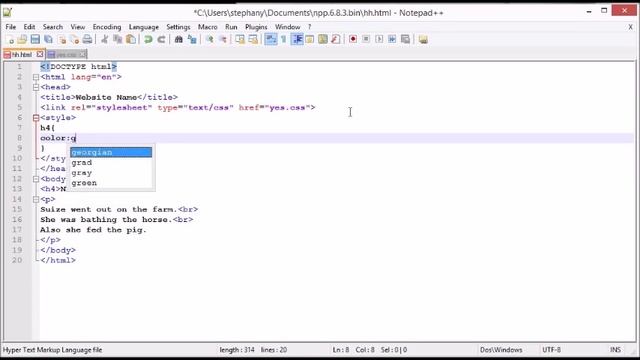Collapse the style block fold marker on line 6
The width and height of the screenshot is (640, 360).
click(x=36, y=118)
